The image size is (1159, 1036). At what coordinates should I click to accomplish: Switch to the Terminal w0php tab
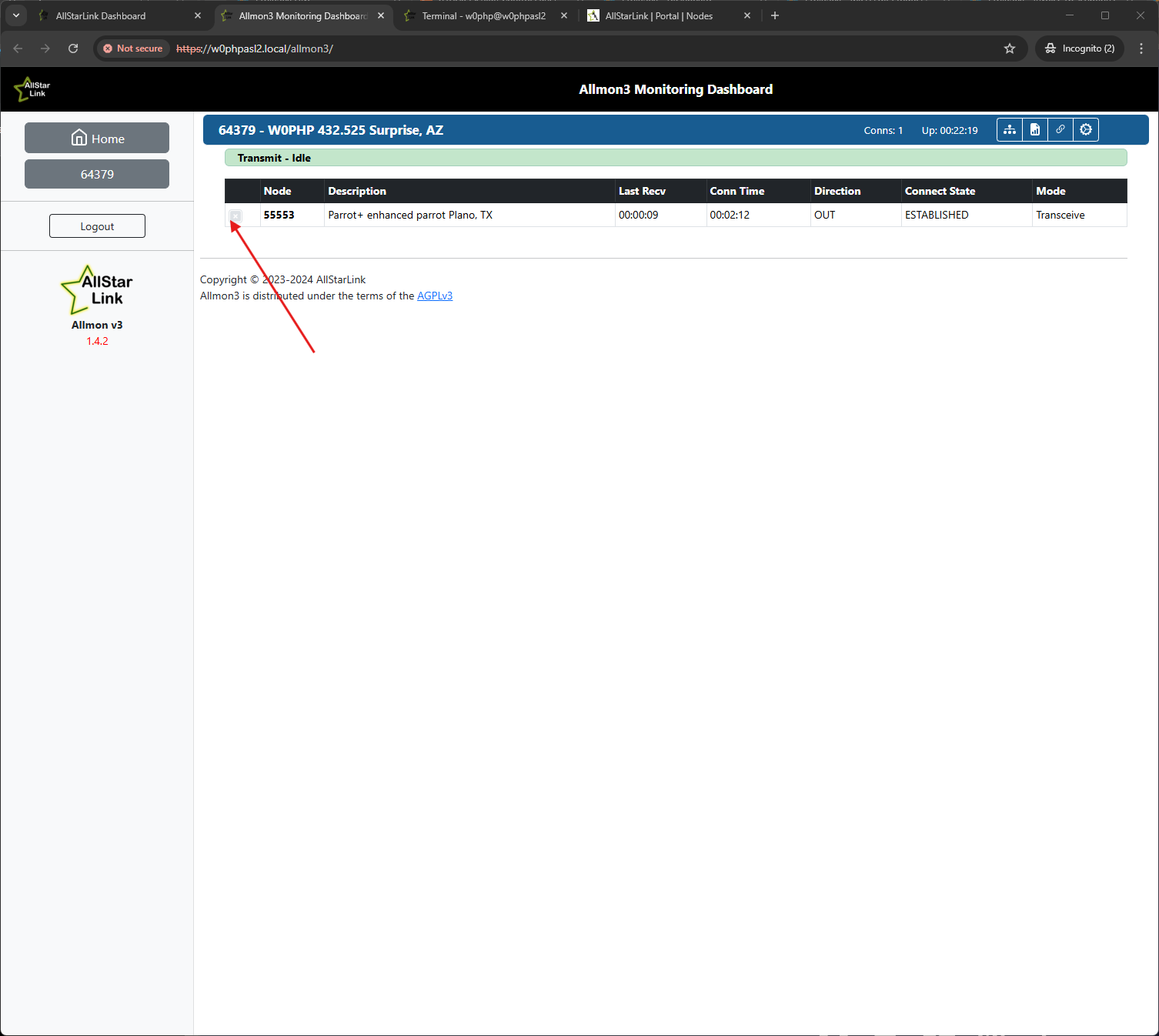click(483, 16)
